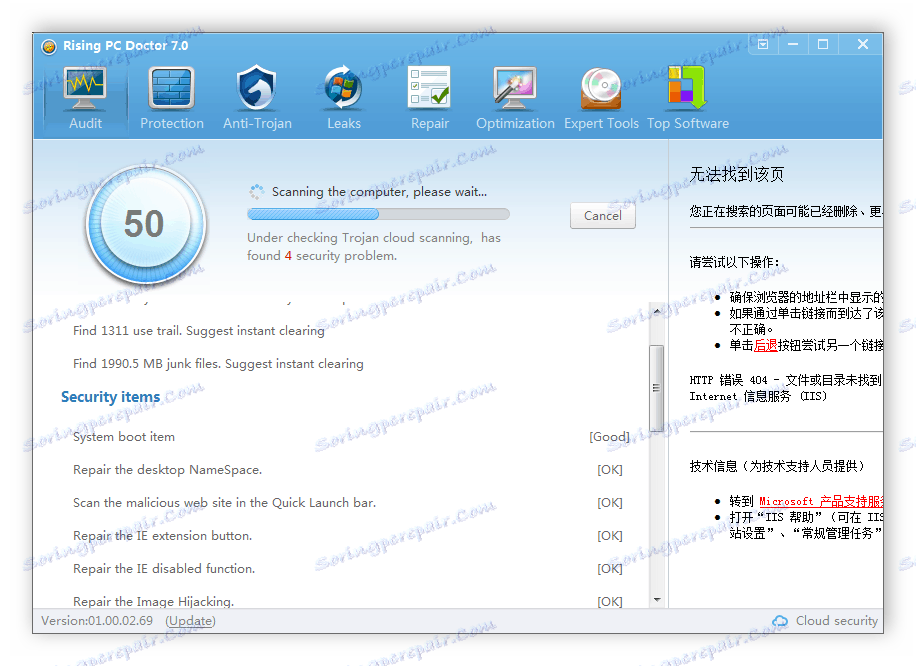916x666 pixels.
Task: Open the Expert Tools disc icon
Action: (x=601, y=89)
